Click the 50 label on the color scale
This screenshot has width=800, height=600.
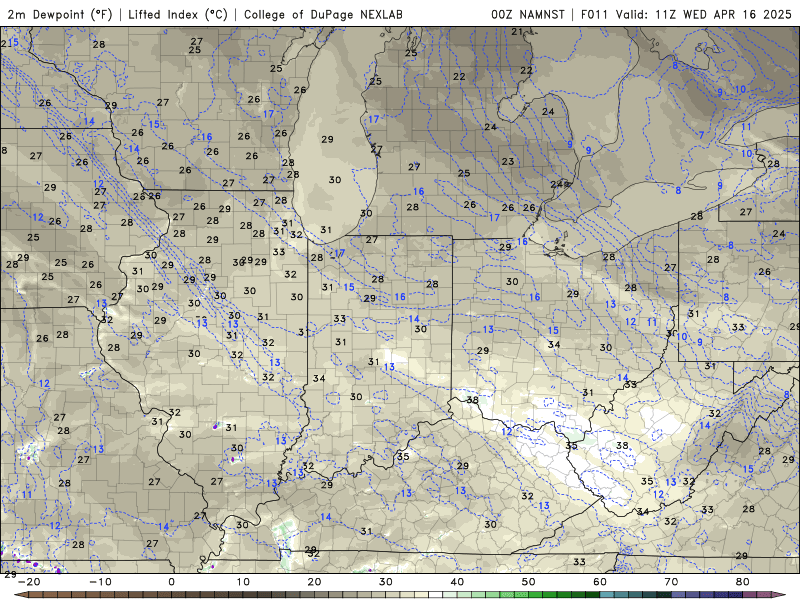click(529, 582)
